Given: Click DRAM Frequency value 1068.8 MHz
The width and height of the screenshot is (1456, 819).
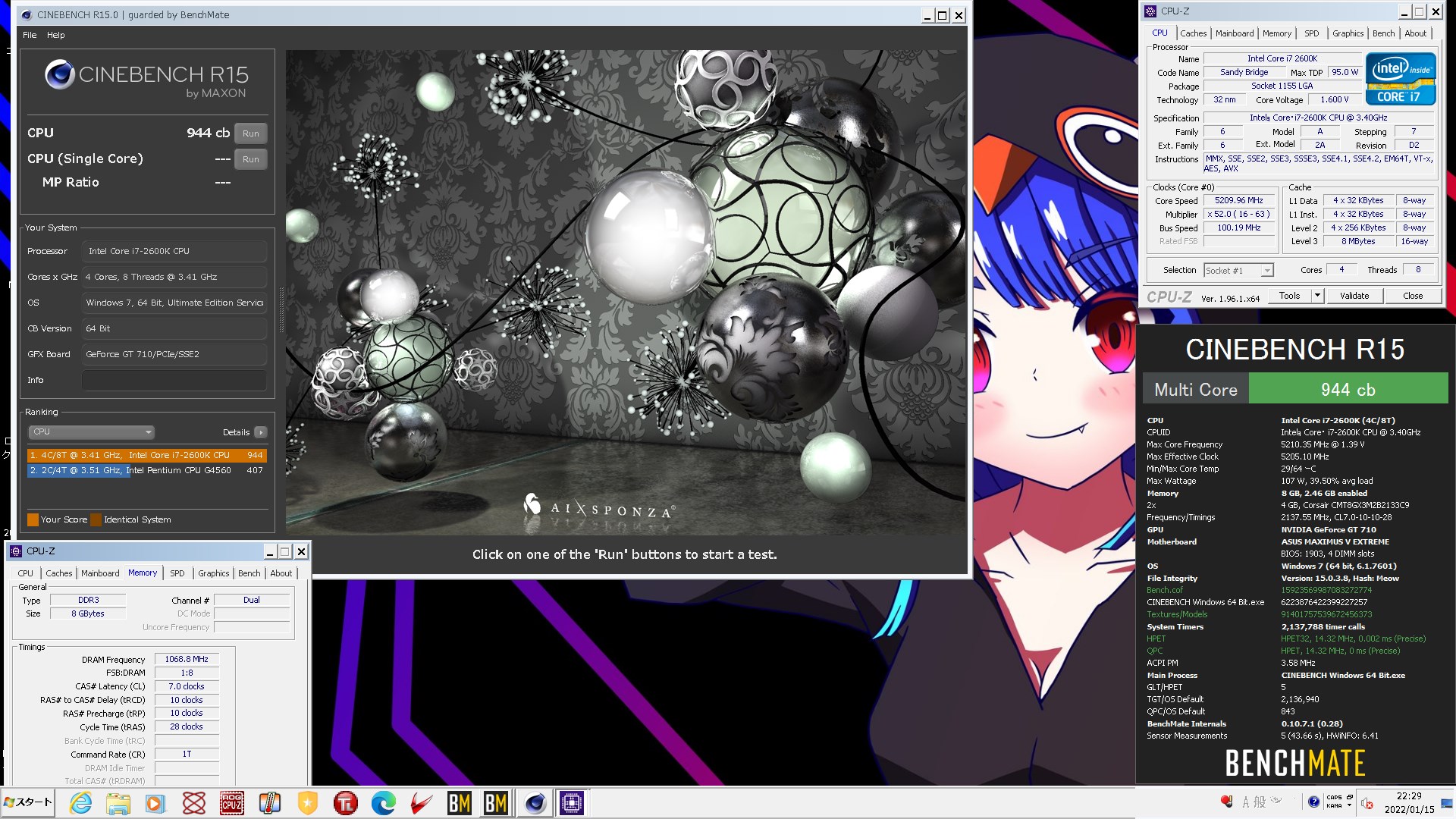Looking at the screenshot, I should [x=187, y=660].
